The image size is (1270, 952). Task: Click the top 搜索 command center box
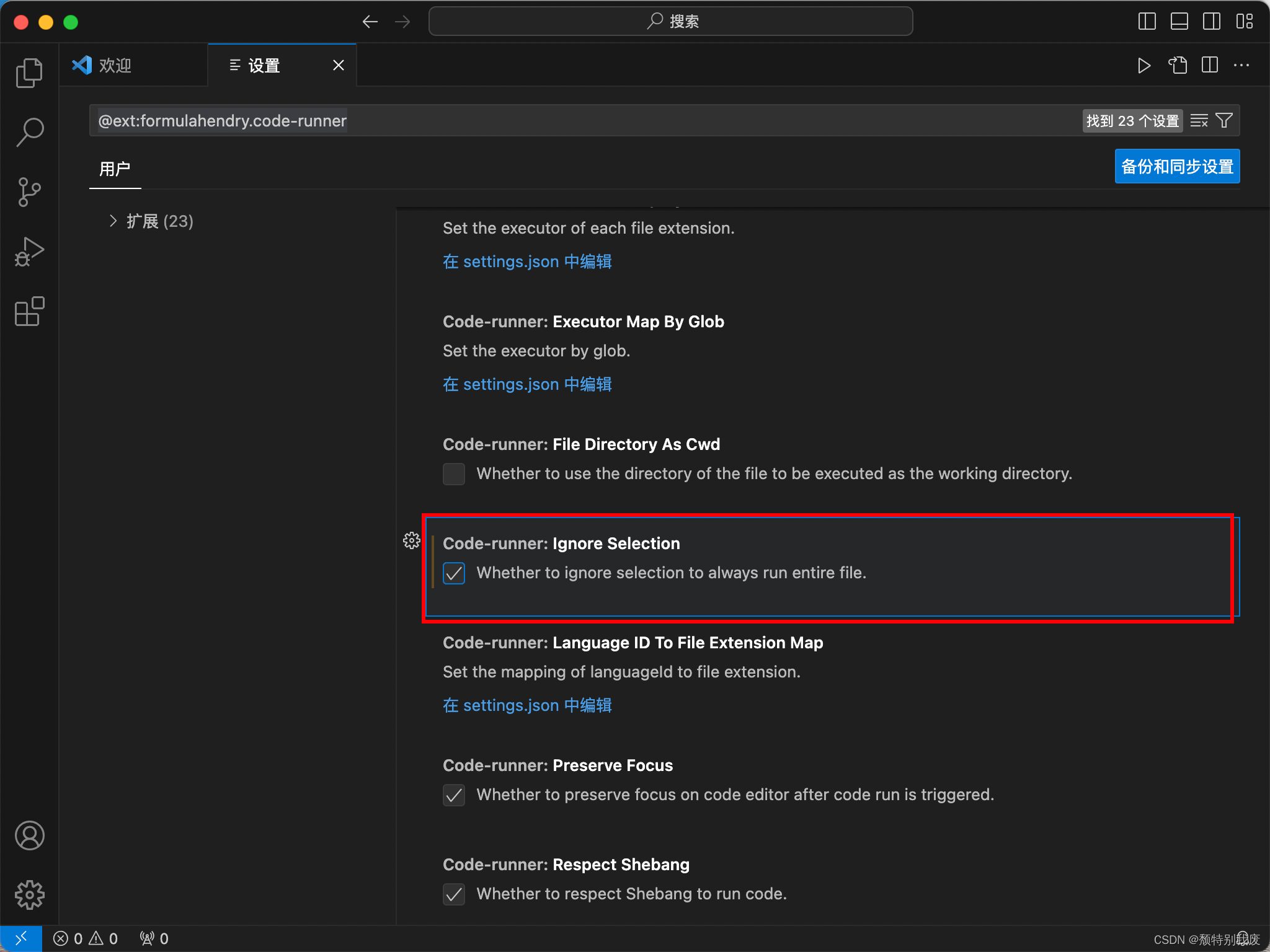point(670,22)
